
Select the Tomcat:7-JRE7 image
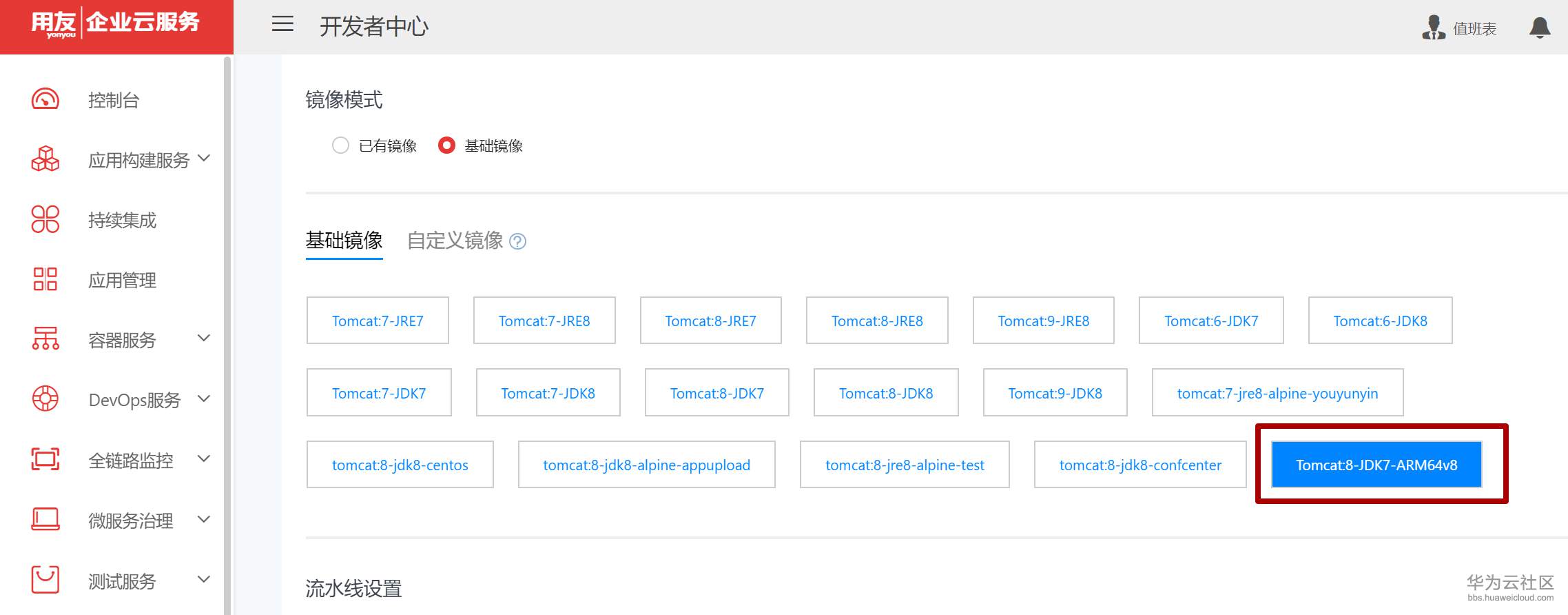[x=378, y=321]
